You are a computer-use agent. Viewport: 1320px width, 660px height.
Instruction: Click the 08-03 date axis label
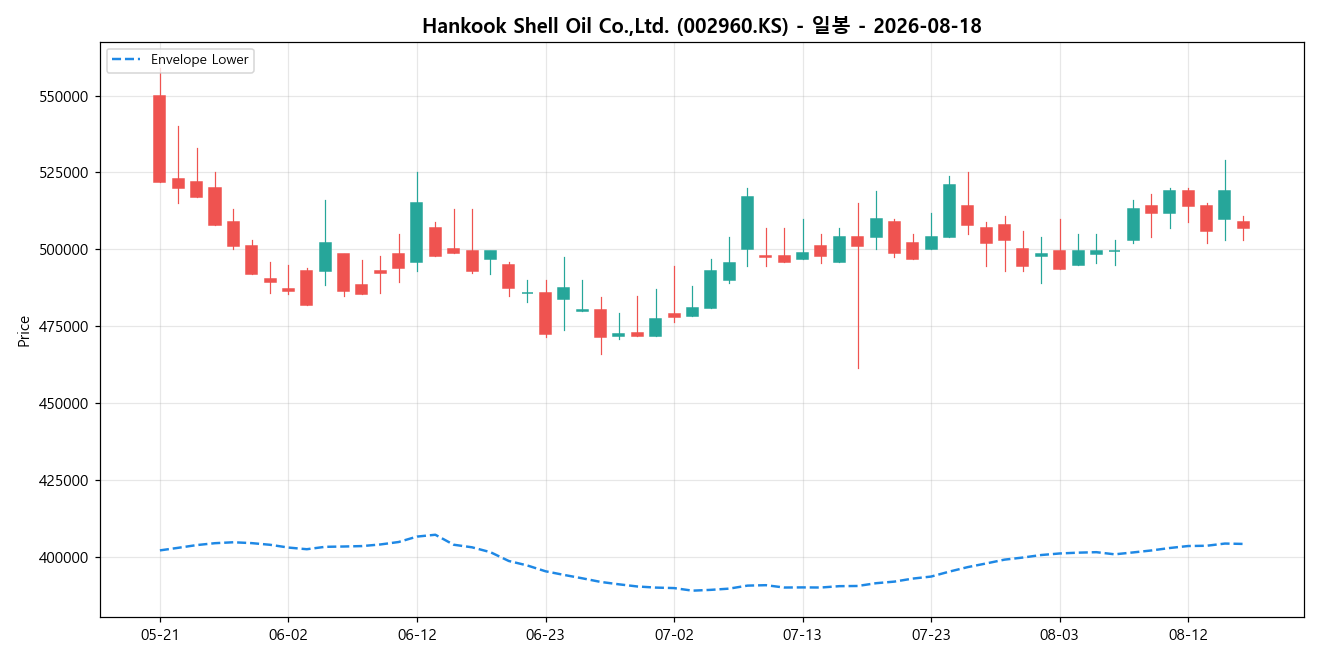[1059, 635]
